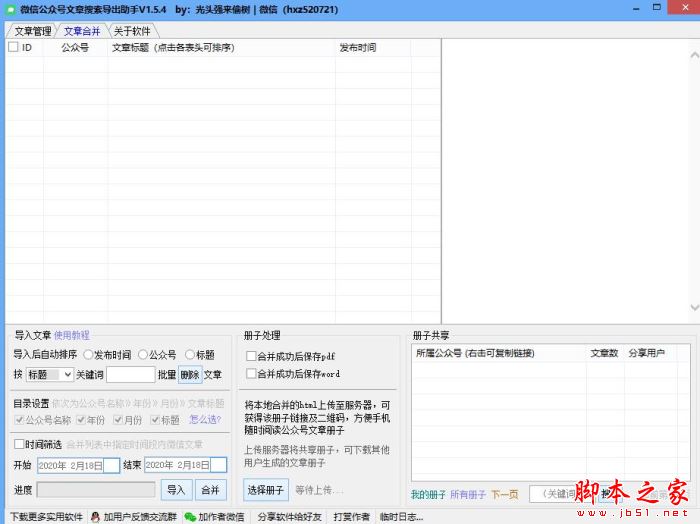
Task: Focus the 关键词 input field
Action: (131, 374)
